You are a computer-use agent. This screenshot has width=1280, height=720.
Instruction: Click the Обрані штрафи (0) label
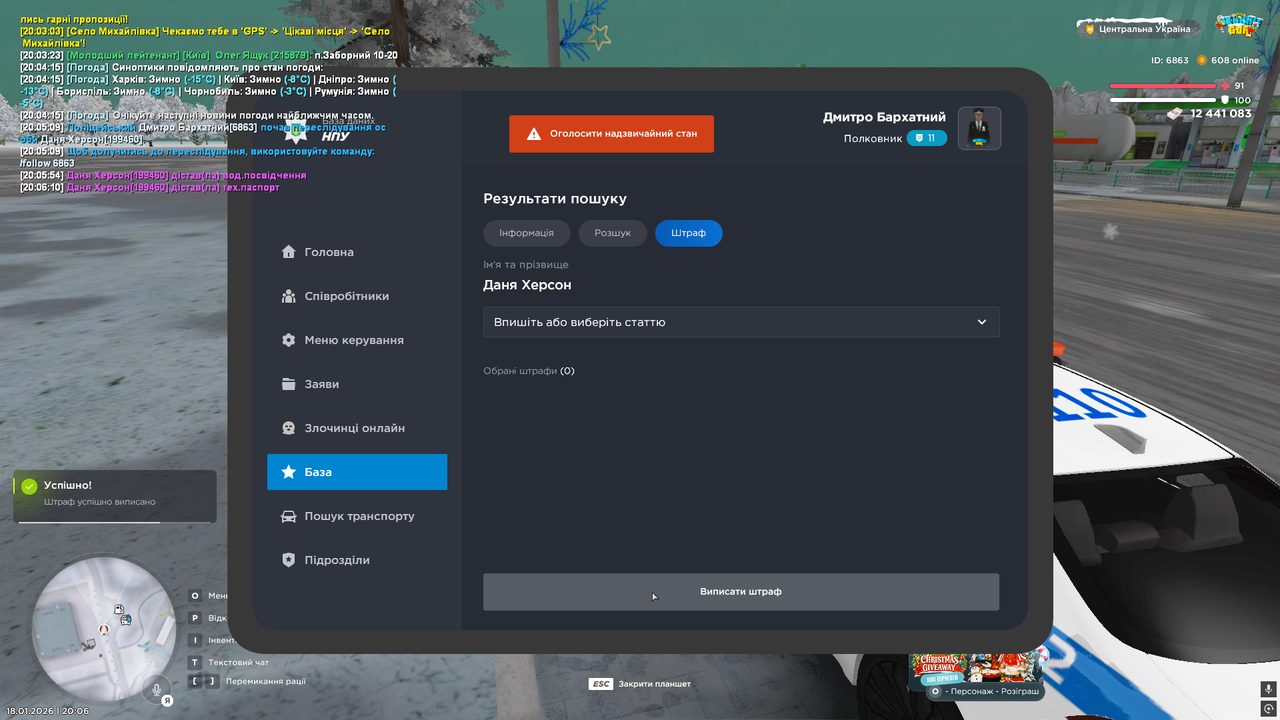529,371
